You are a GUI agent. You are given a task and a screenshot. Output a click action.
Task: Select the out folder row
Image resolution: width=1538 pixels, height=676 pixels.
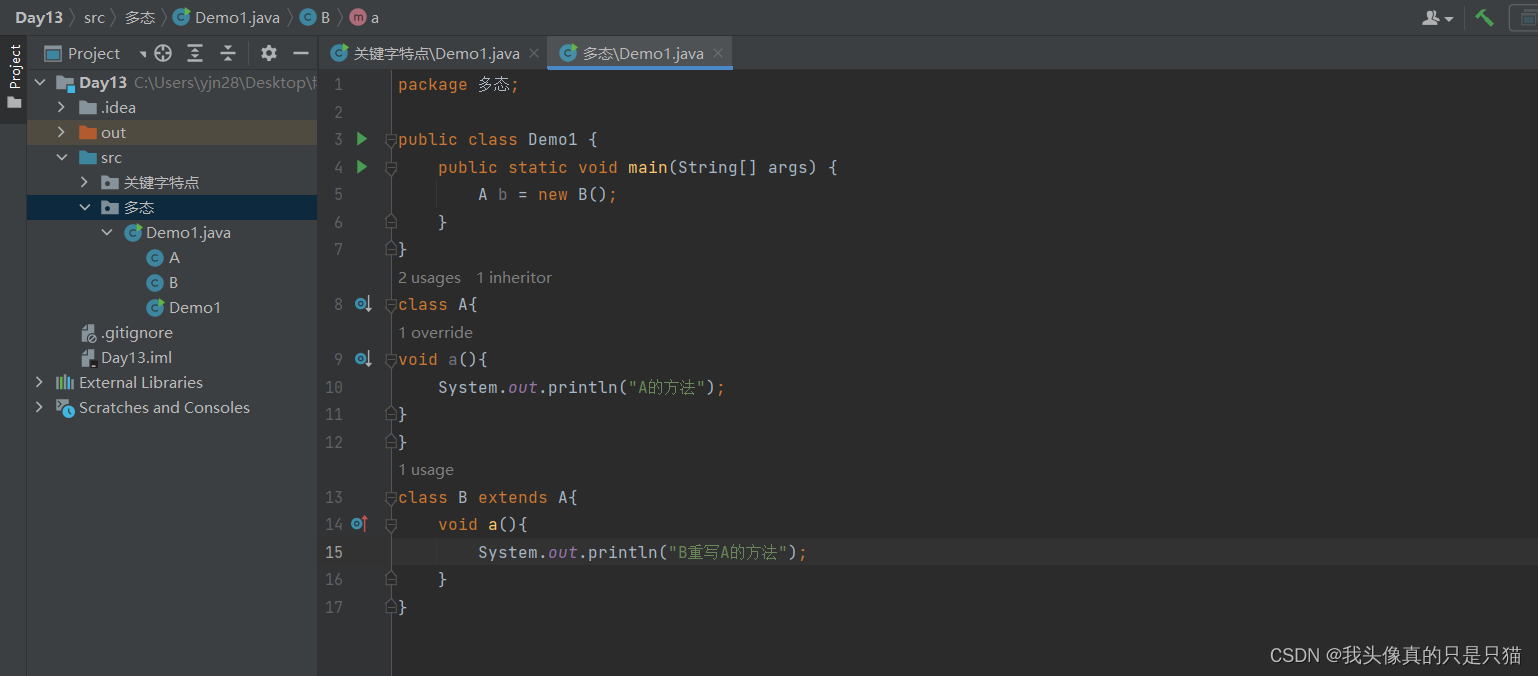pos(172,132)
